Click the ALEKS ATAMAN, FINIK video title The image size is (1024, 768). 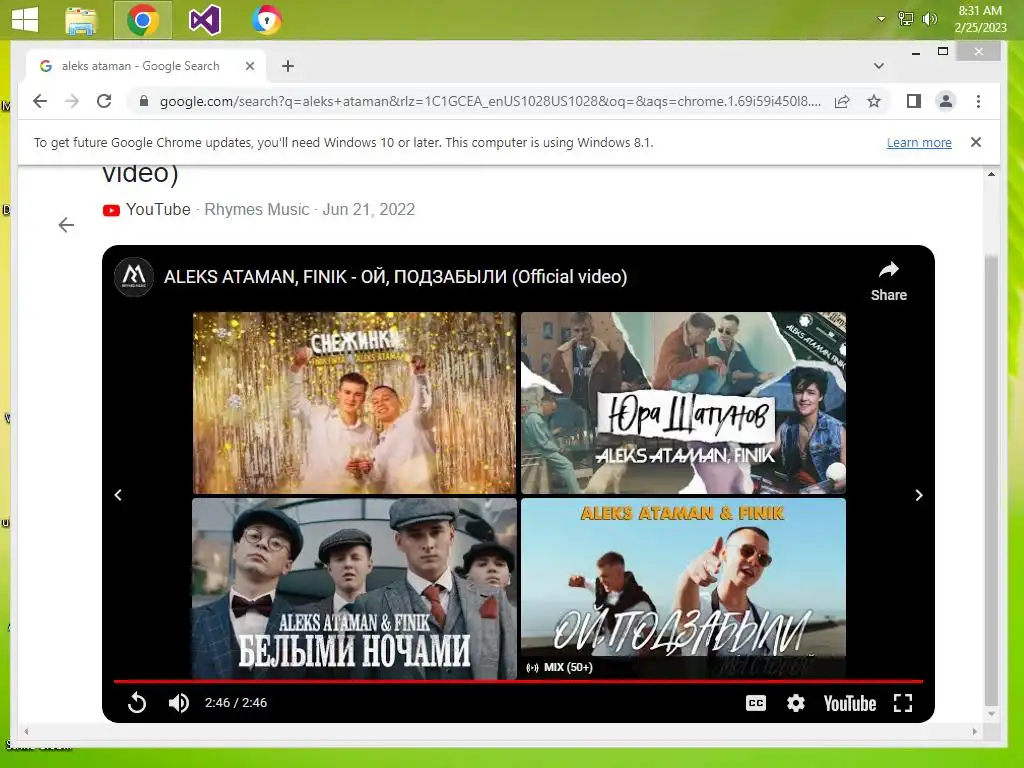(x=395, y=277)
